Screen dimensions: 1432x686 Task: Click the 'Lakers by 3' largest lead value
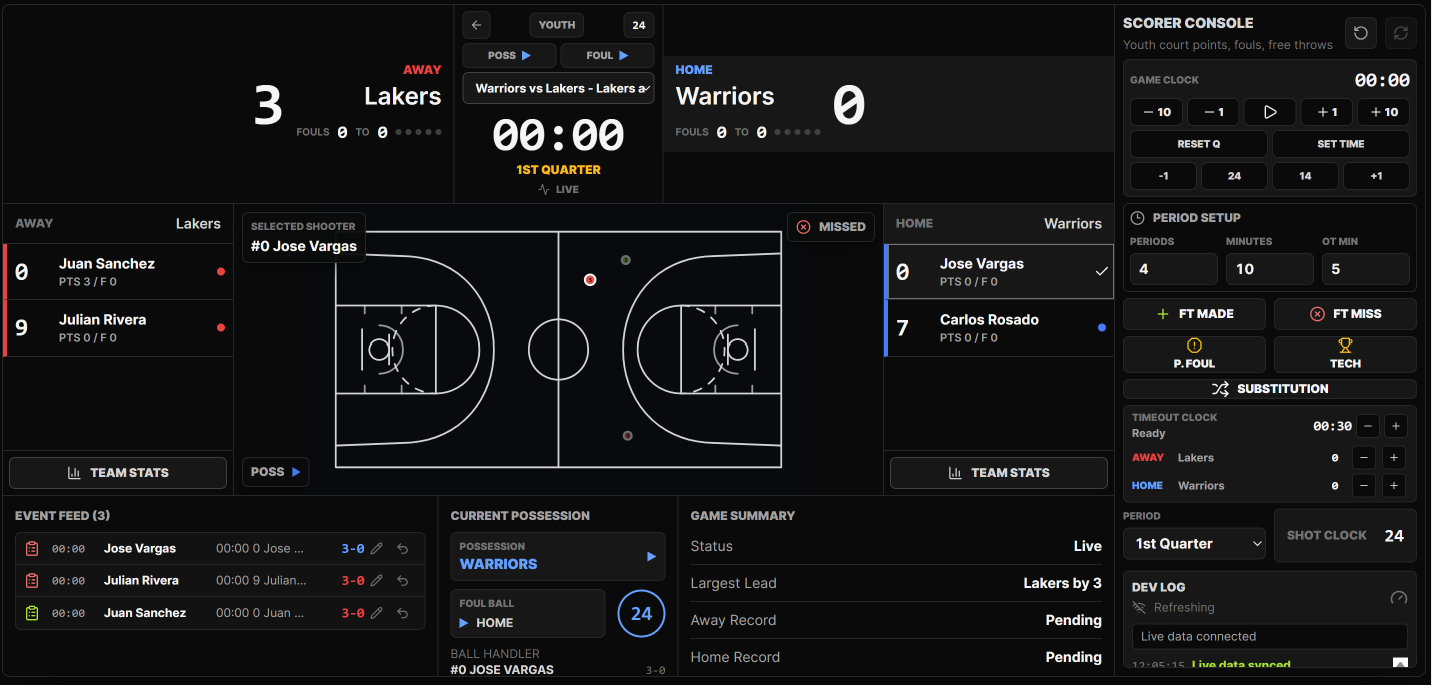1062,584
